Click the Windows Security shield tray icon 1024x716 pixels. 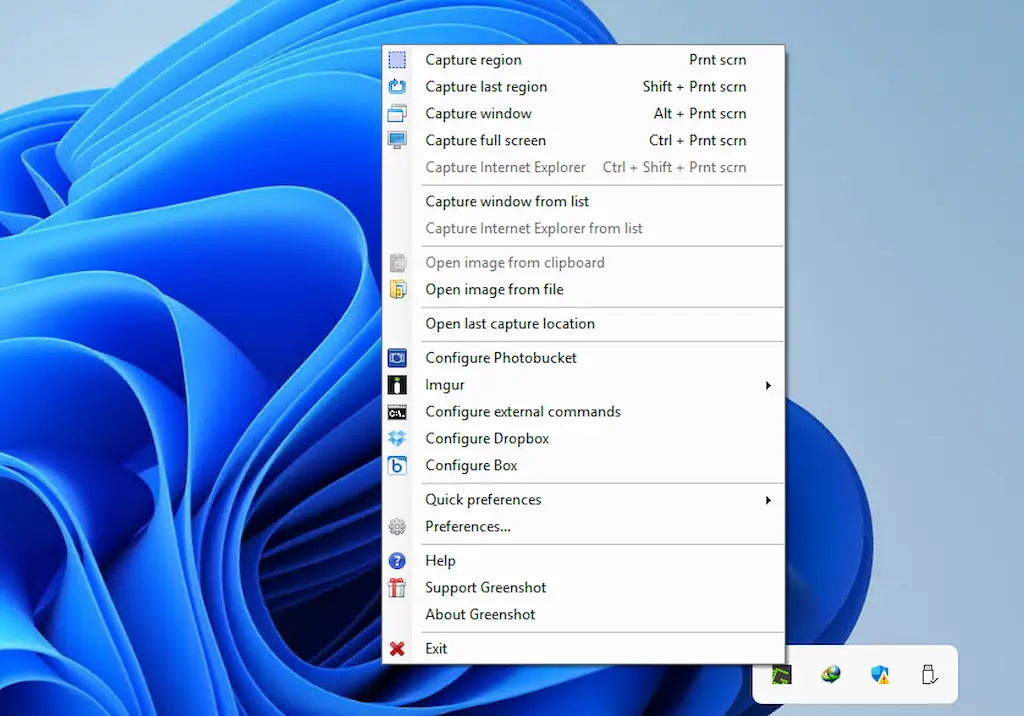[x=880, y=674]
